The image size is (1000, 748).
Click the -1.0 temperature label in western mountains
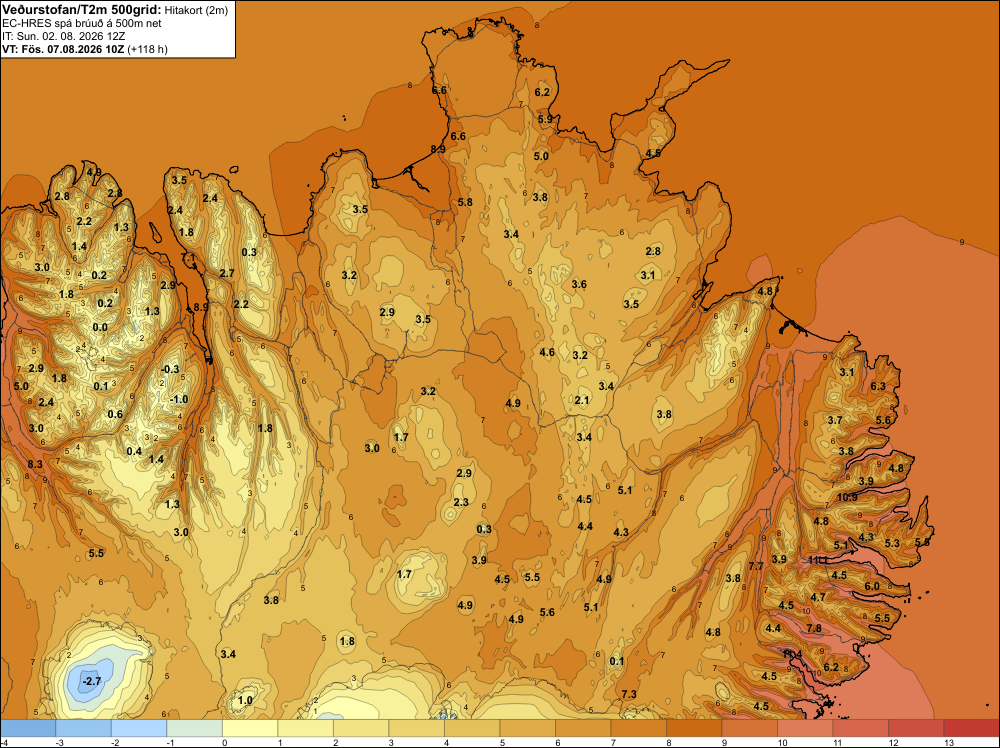tap(179, 399)
